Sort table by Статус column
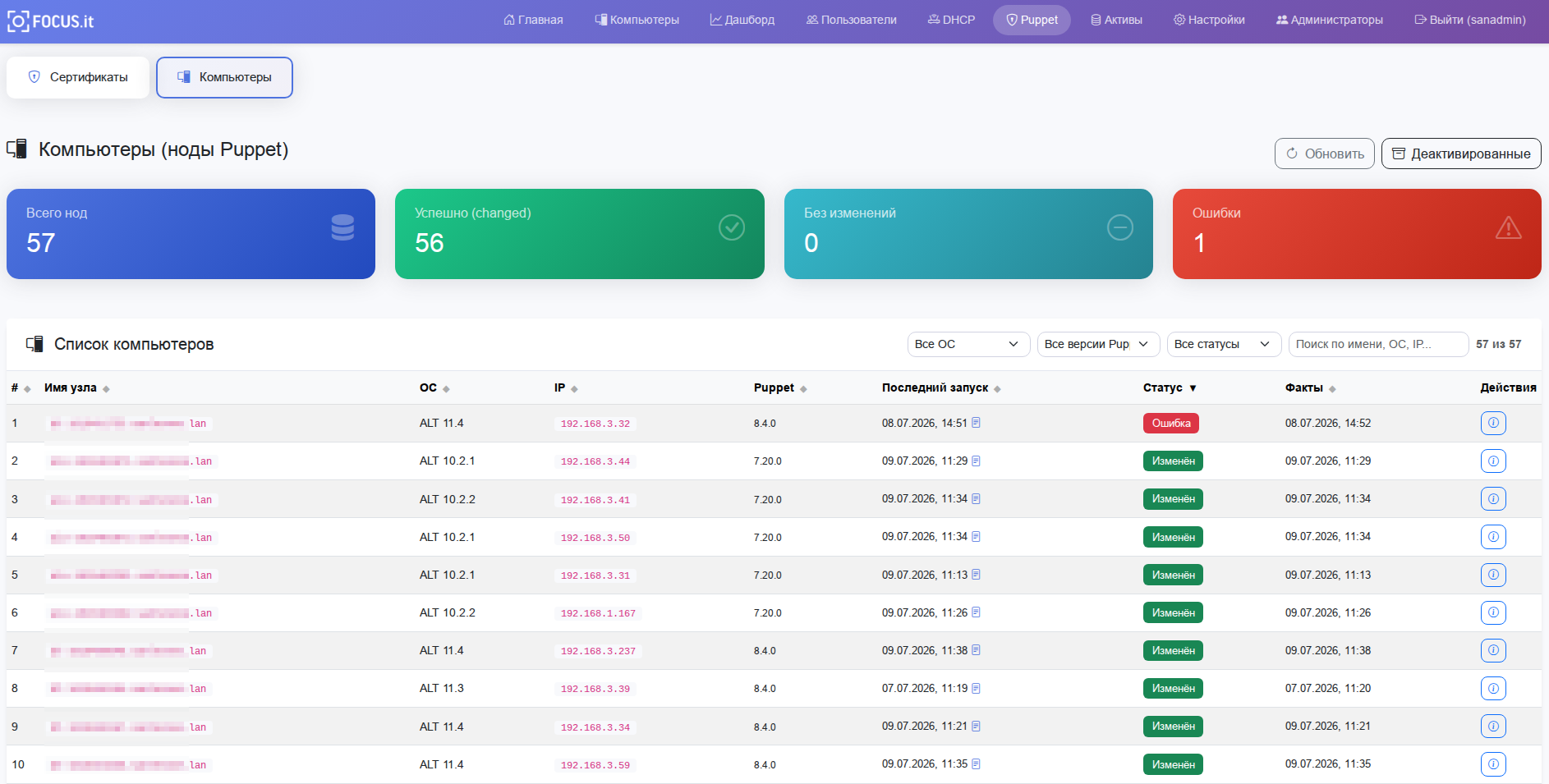This screenshot has width=1549, height=784. click(x=1170, y=387)
